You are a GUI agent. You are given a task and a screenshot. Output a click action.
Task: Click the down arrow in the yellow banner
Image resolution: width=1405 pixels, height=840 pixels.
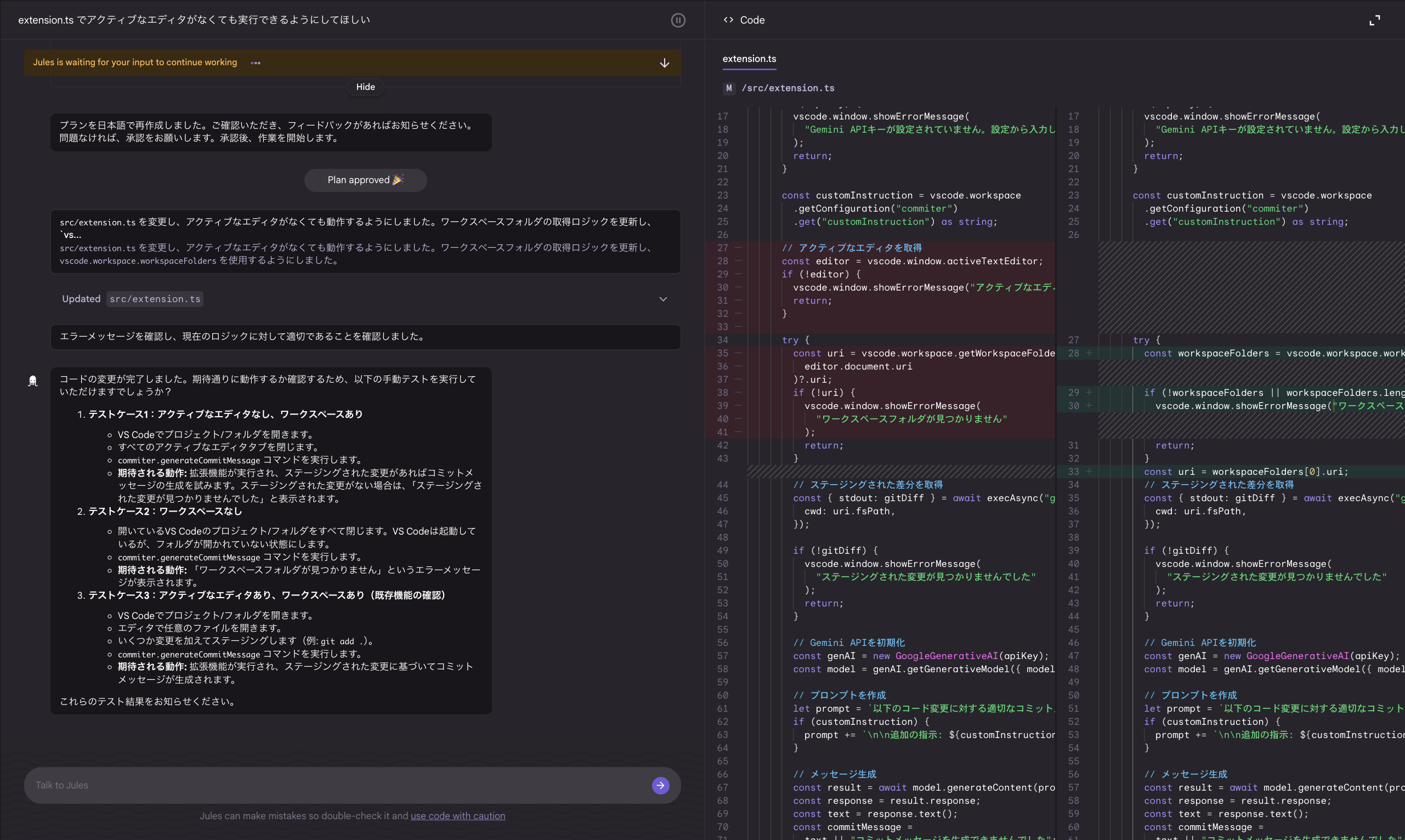[x=664, y=63]
